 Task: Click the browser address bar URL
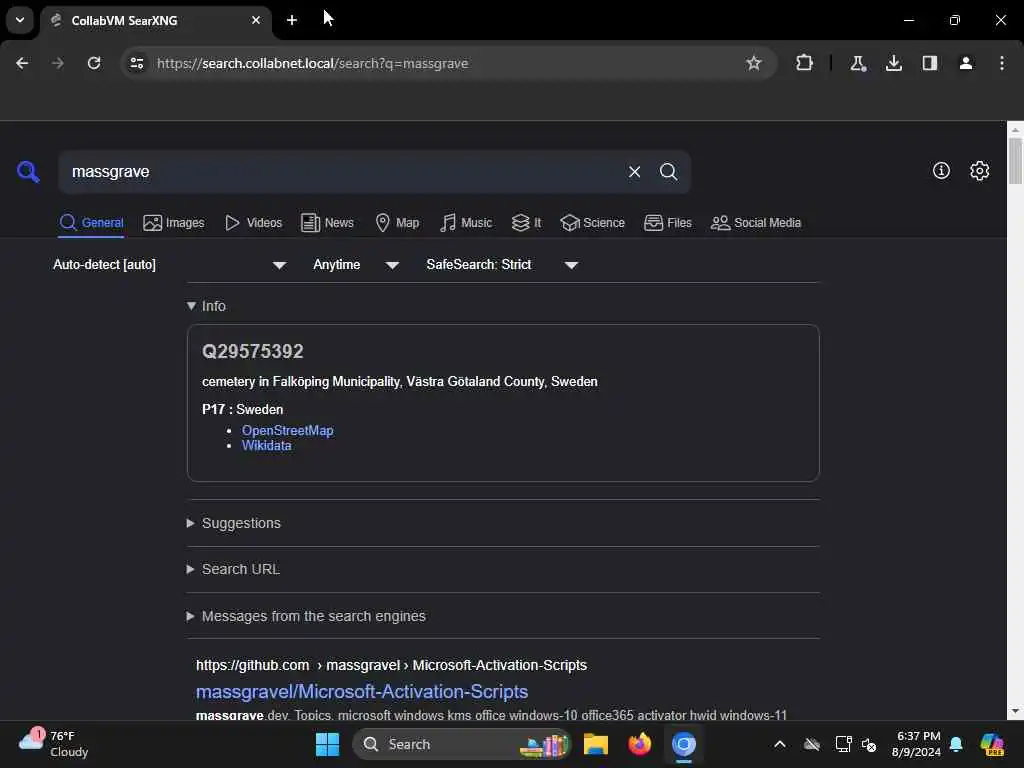(312, 63)
